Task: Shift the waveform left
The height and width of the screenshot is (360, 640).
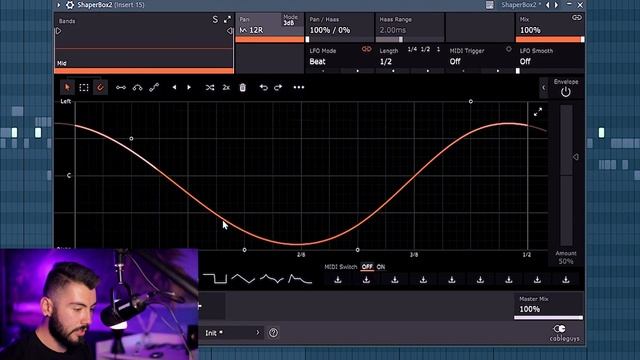Action: click(174, 87)
